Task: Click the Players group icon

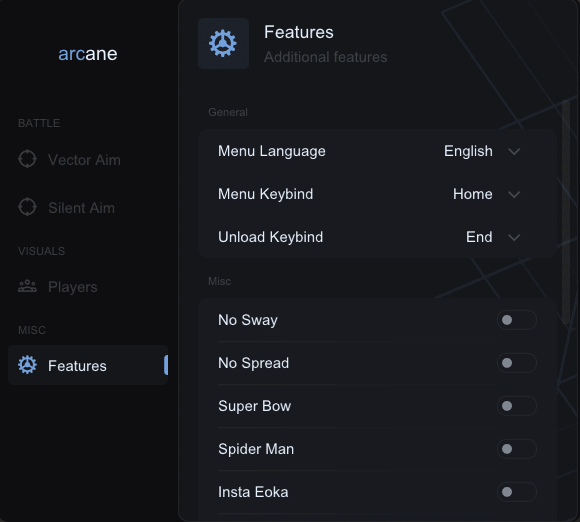Action: pyautogui.click(x=27, y=286)
